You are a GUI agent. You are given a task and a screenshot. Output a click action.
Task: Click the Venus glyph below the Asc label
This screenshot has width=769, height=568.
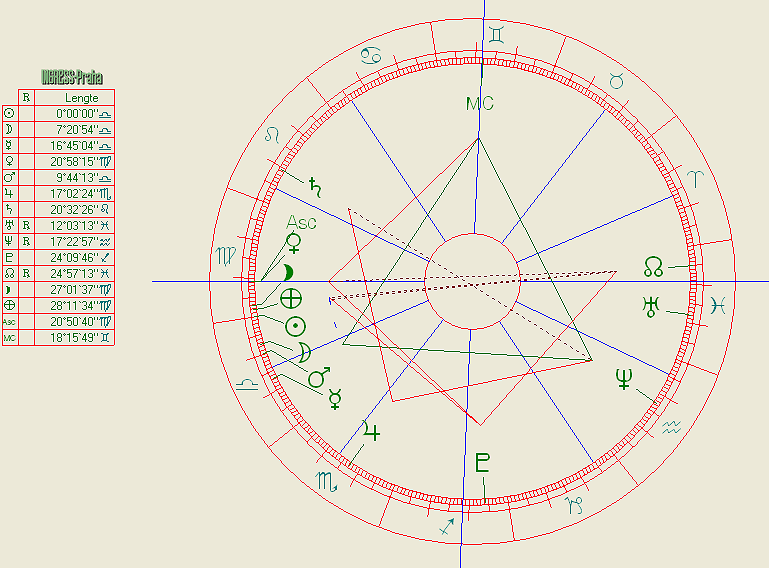point(294,242)
